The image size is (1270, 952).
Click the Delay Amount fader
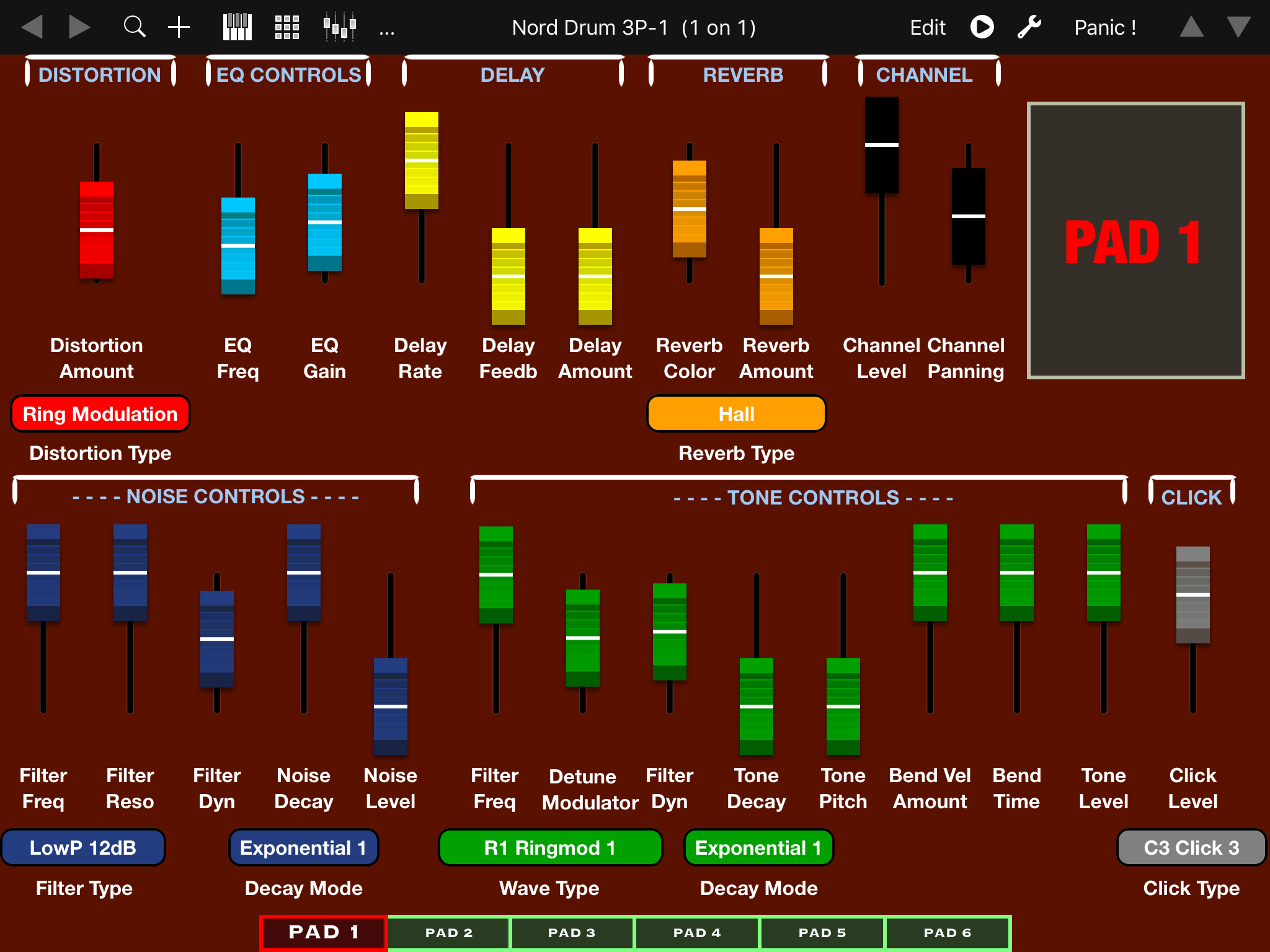coord(595,276)
